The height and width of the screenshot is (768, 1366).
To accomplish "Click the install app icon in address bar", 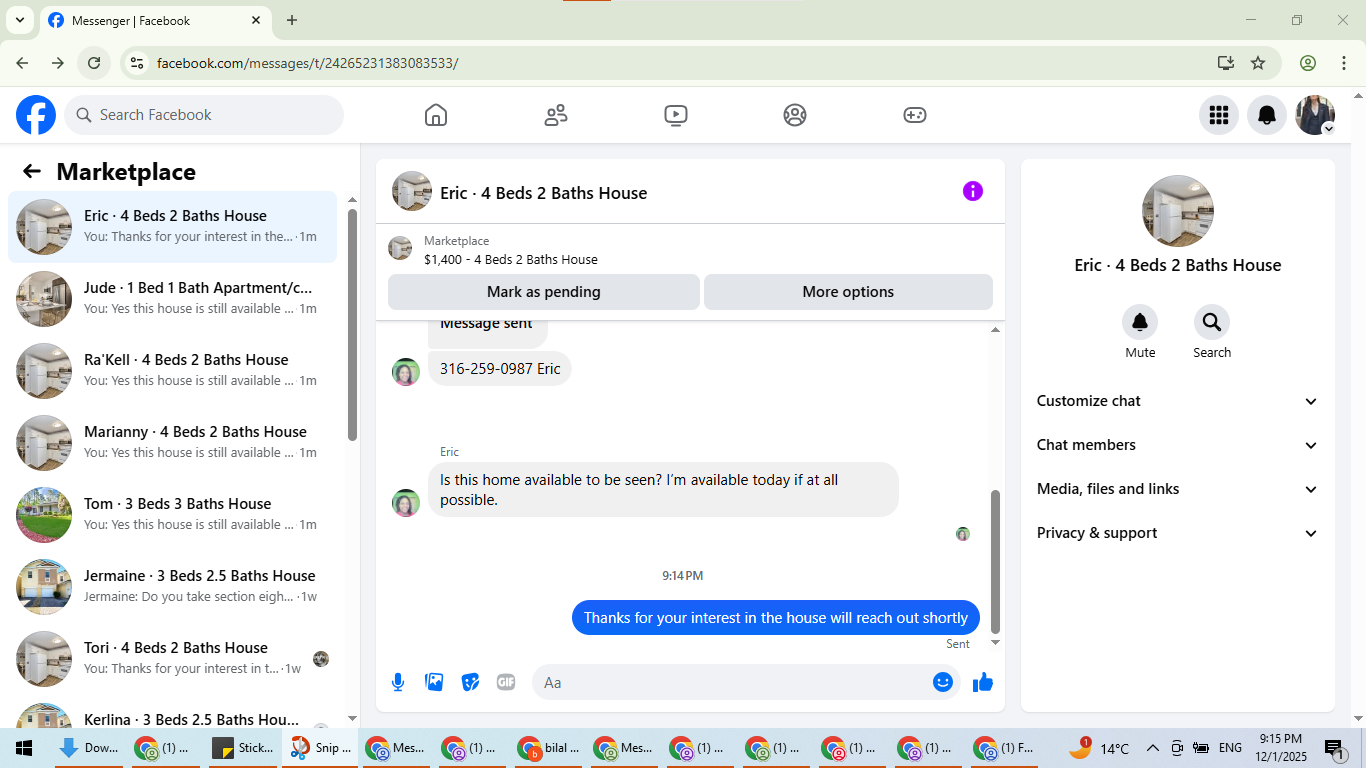I will click(x=1226, y=63).
